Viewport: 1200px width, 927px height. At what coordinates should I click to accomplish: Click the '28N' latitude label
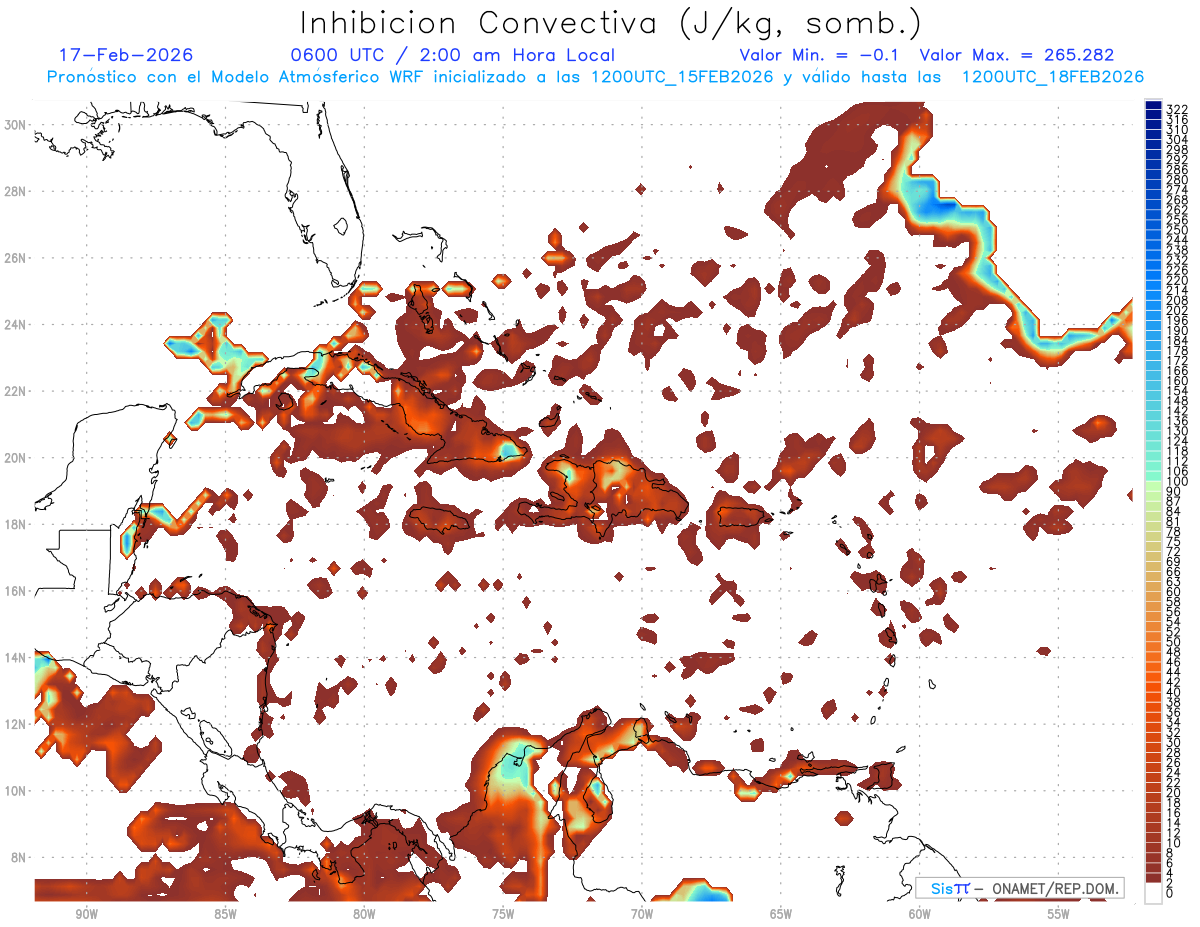(16, 191)
